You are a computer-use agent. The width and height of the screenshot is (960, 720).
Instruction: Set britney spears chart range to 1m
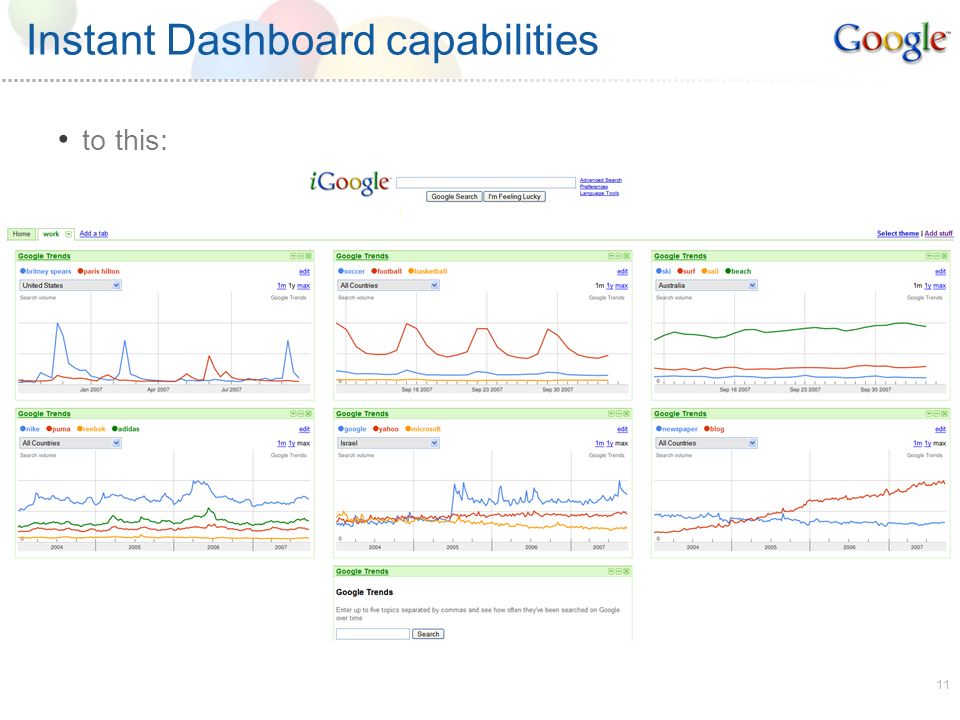pos(282,286)
